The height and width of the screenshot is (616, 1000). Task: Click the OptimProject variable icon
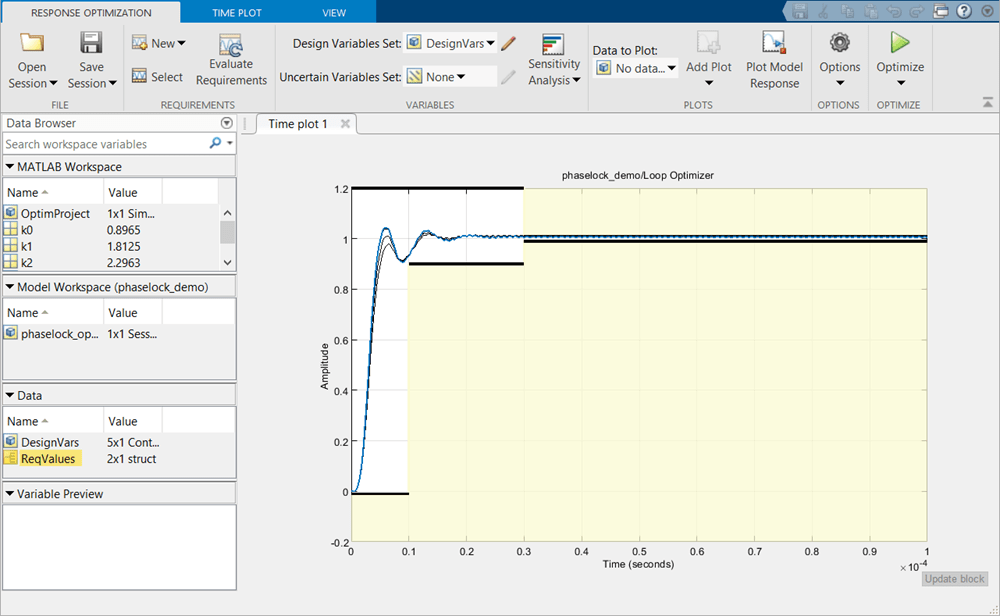point(11,213)
